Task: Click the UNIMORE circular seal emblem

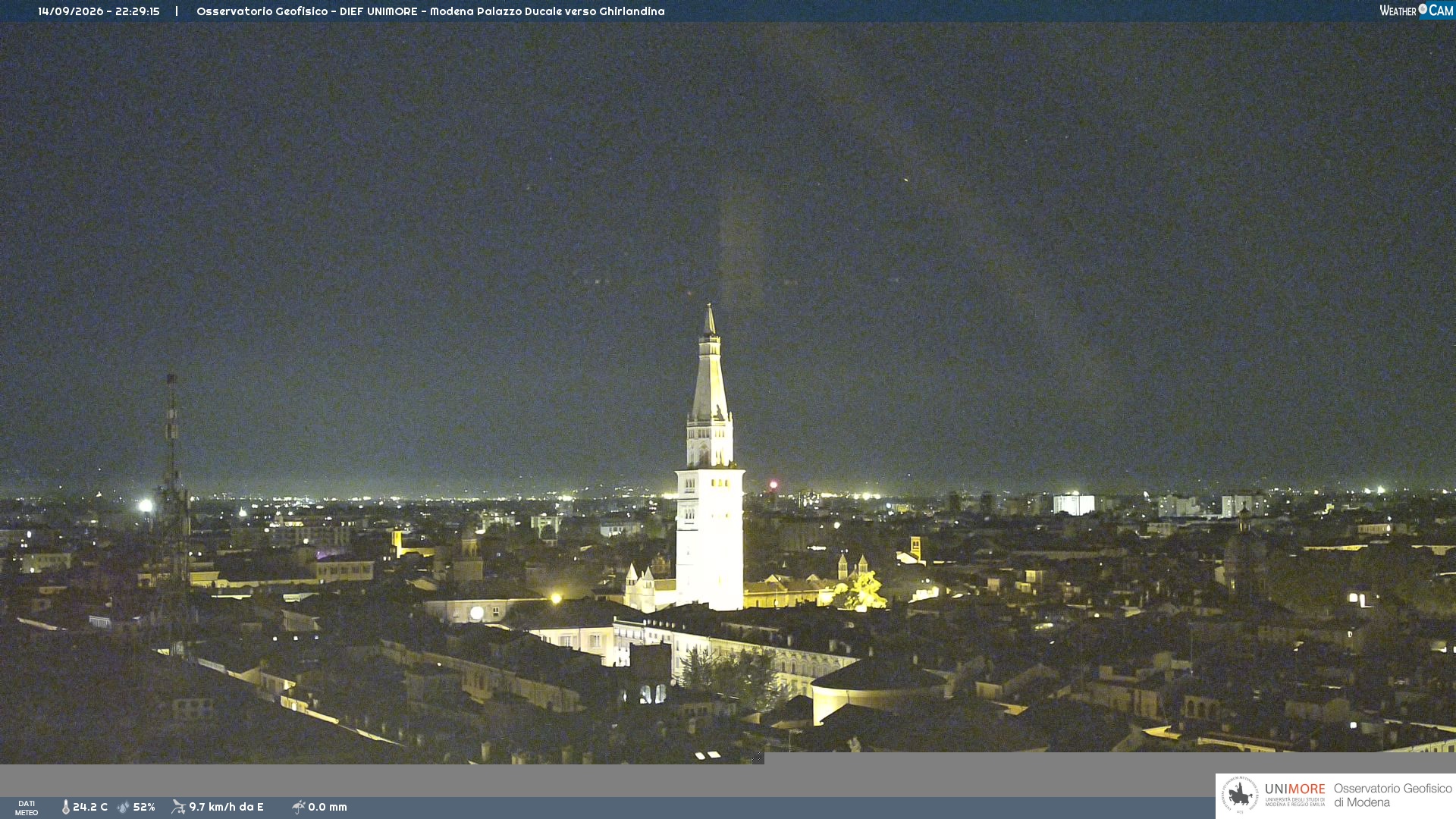Action: (1240, 795)
